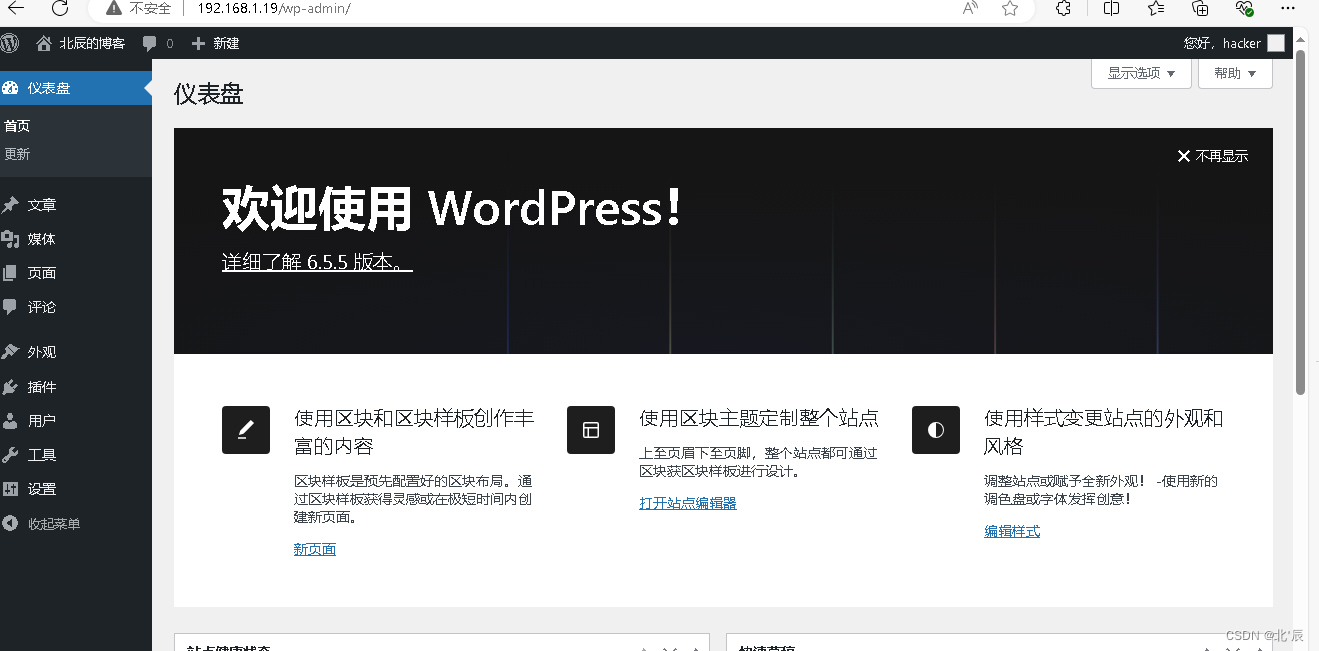Screen dimensions: 1319x651
Task: Click the 北辰的博客 site name link
Action: pos(92,43)
